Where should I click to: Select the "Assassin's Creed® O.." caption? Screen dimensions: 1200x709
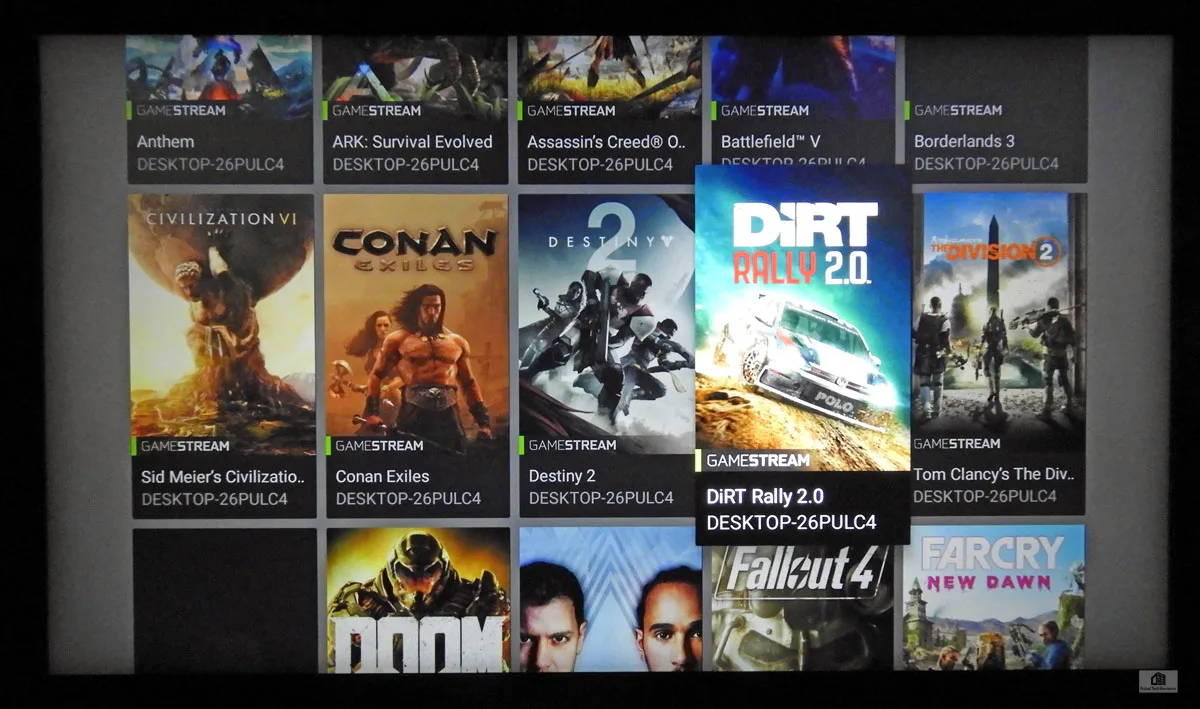pos(606,142)
